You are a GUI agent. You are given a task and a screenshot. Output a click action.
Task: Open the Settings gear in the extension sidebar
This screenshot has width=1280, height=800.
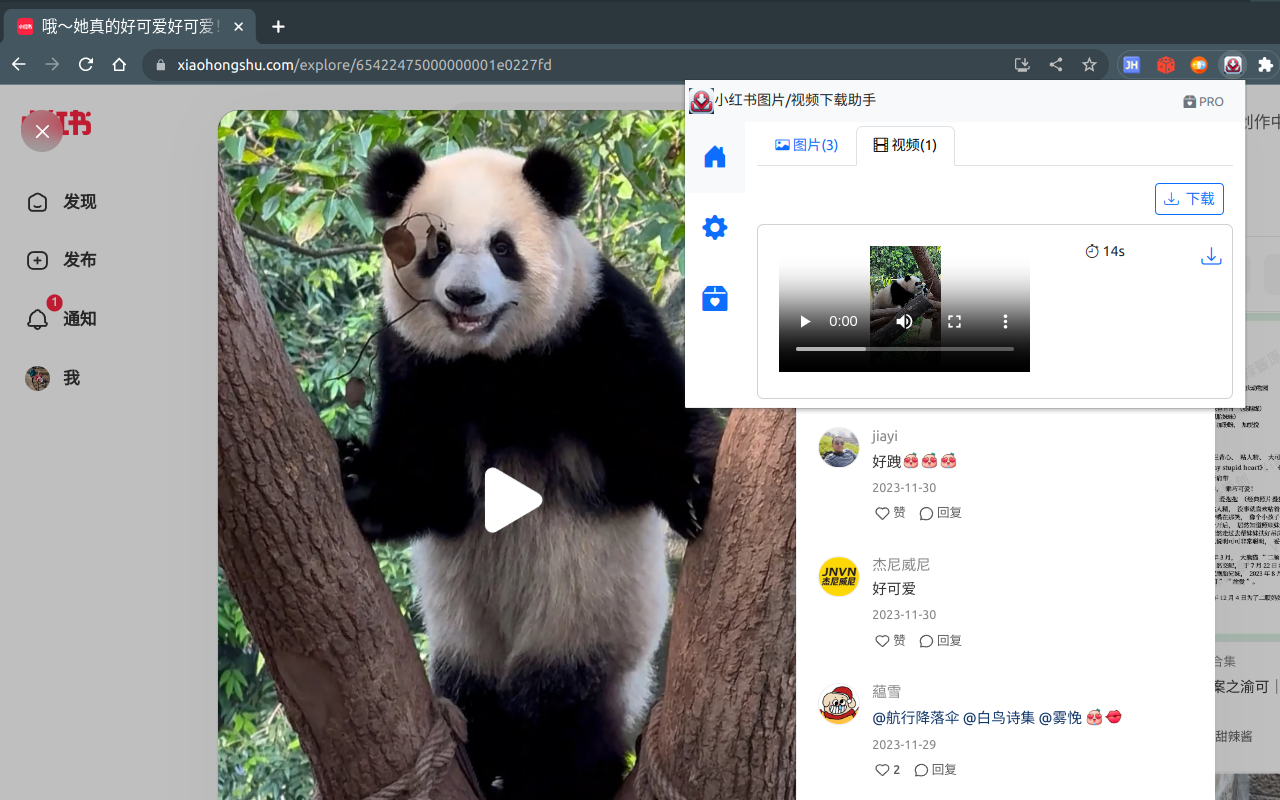click(x=714, y=227)
